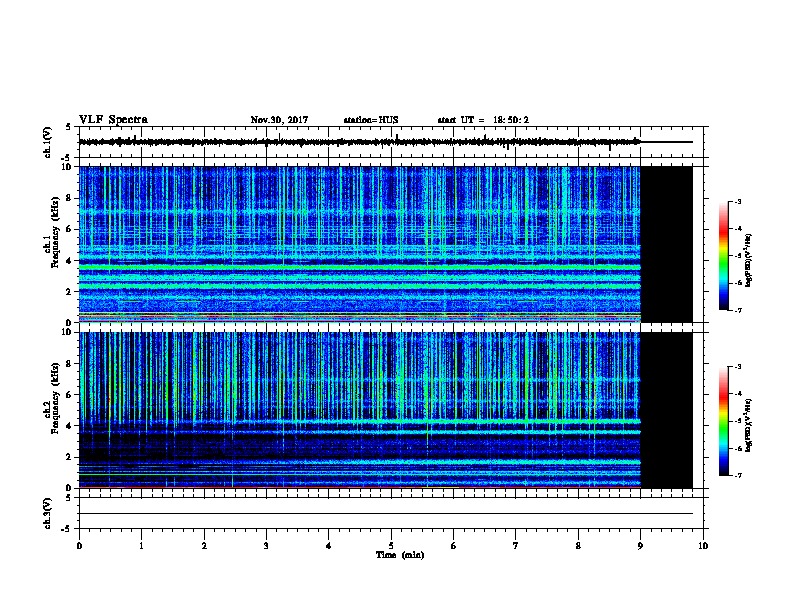The height and width of the screenshot is (612, 792).
Task: Click the black no-data region of ch.2 spectrogram
Action: 667,410
